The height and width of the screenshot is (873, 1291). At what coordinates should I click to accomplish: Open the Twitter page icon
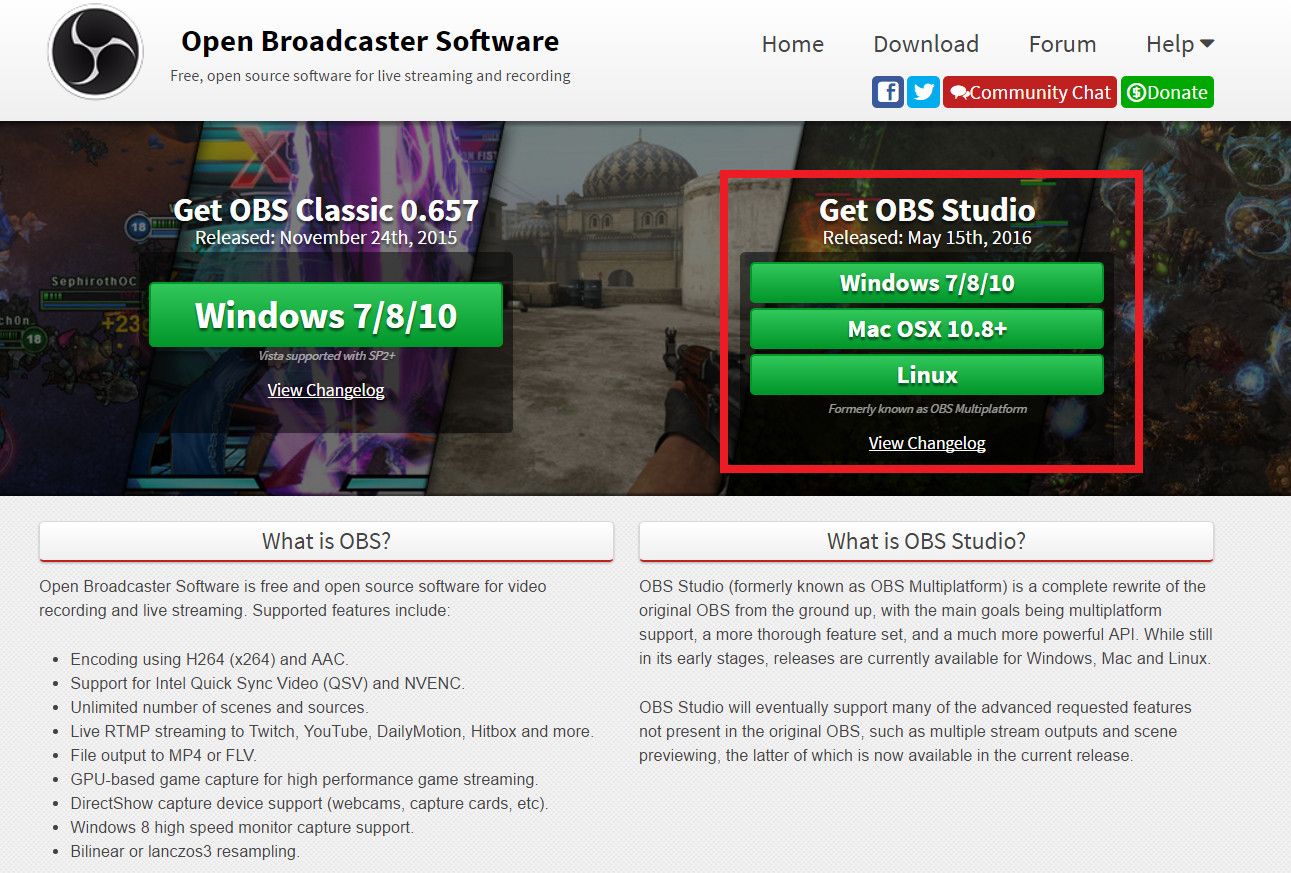(x=923, y=92)
